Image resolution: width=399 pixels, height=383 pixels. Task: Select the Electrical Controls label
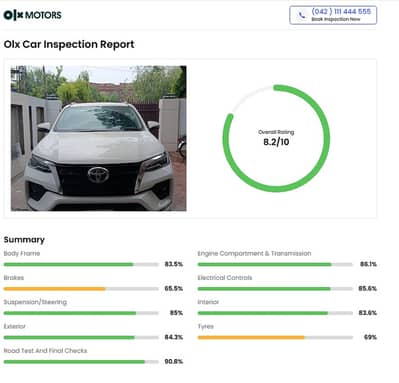(x=225, y=278)
